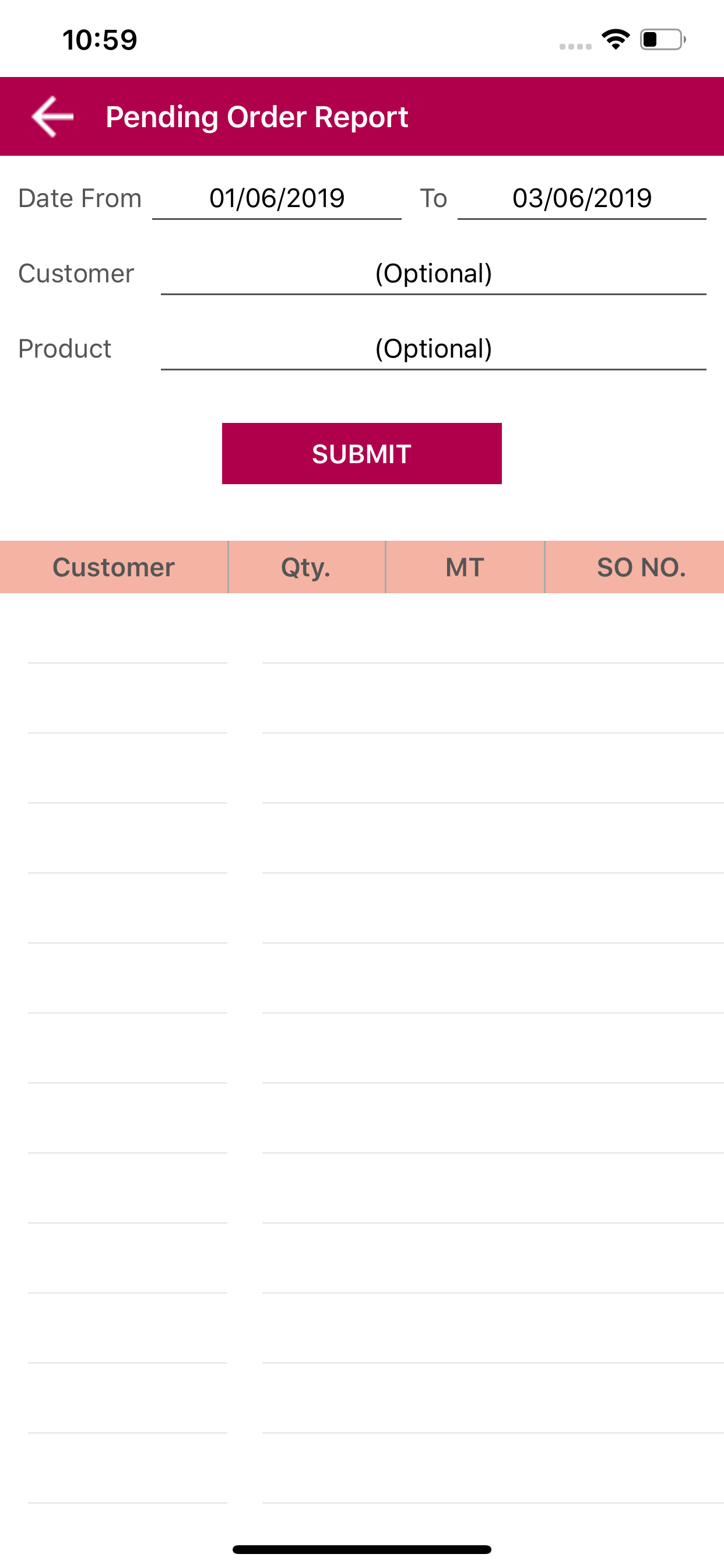The width and height of the screenshot is (724, 1568).
Task: Tap the SUBMIT button
Action: pos(362,453)
